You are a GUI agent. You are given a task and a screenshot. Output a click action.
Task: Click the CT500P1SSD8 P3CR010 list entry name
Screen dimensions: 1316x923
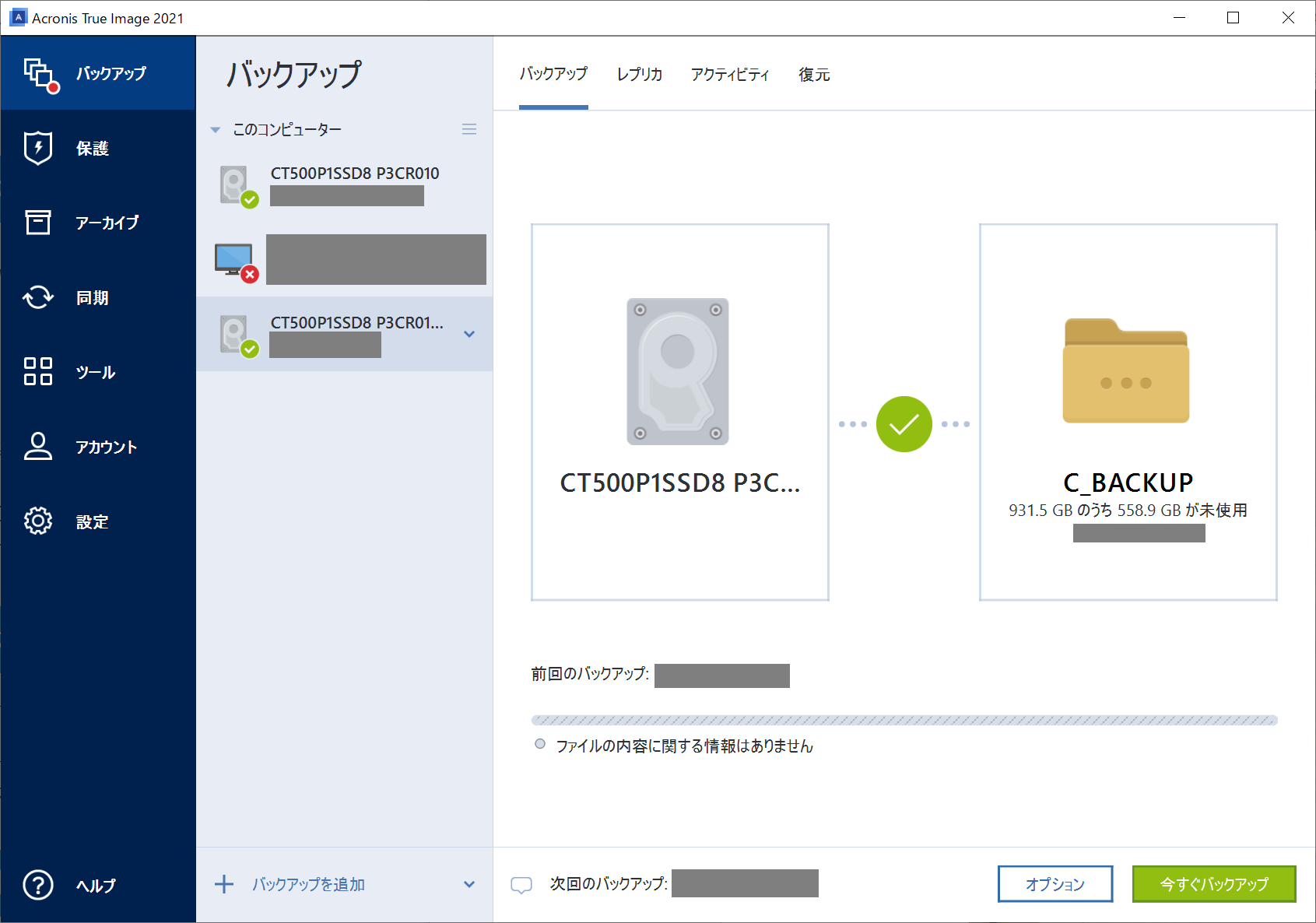coord(355,174)
